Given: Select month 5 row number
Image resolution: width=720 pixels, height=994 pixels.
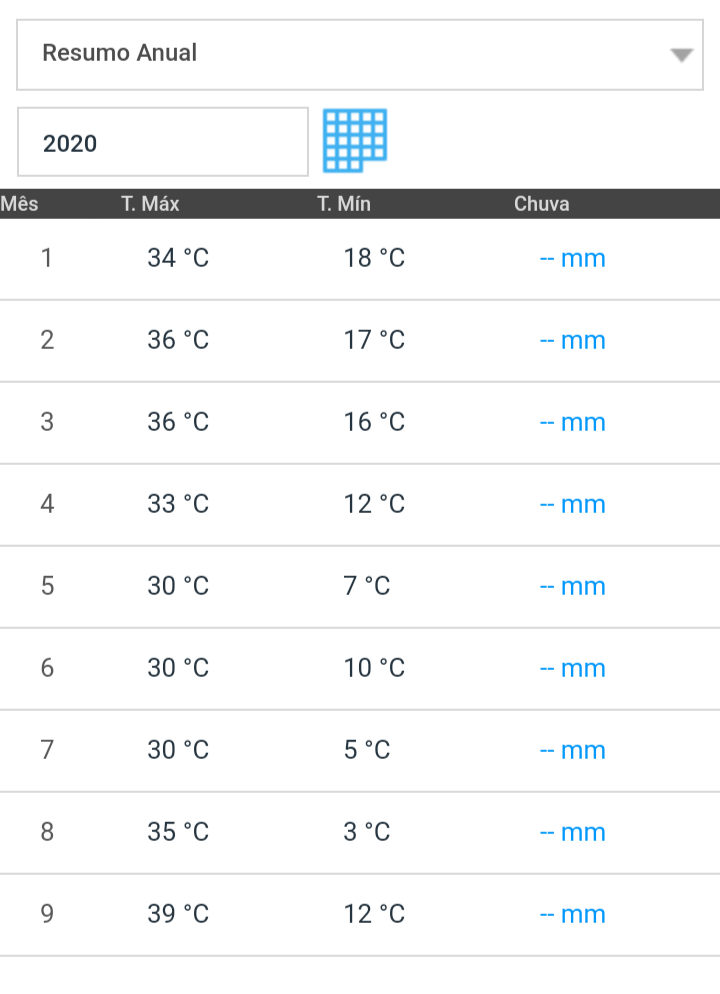Looking at the screenshot, I should pyautogui.click(x=48, y=586).
